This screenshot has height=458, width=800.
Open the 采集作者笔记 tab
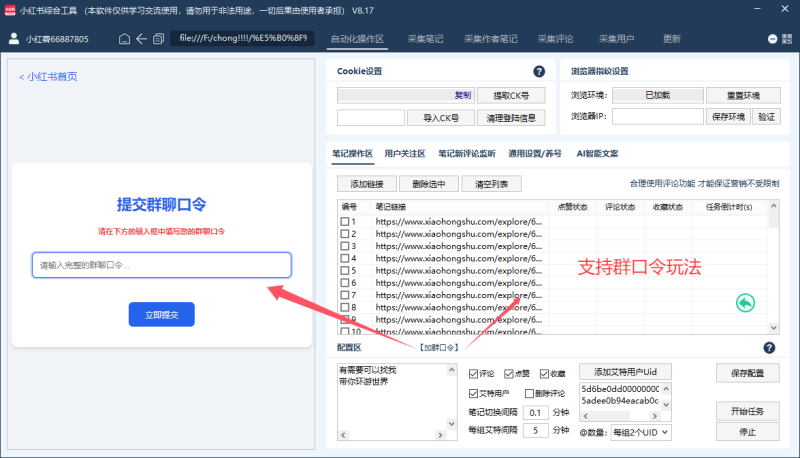pyautogui.click(x=490, y=39)
